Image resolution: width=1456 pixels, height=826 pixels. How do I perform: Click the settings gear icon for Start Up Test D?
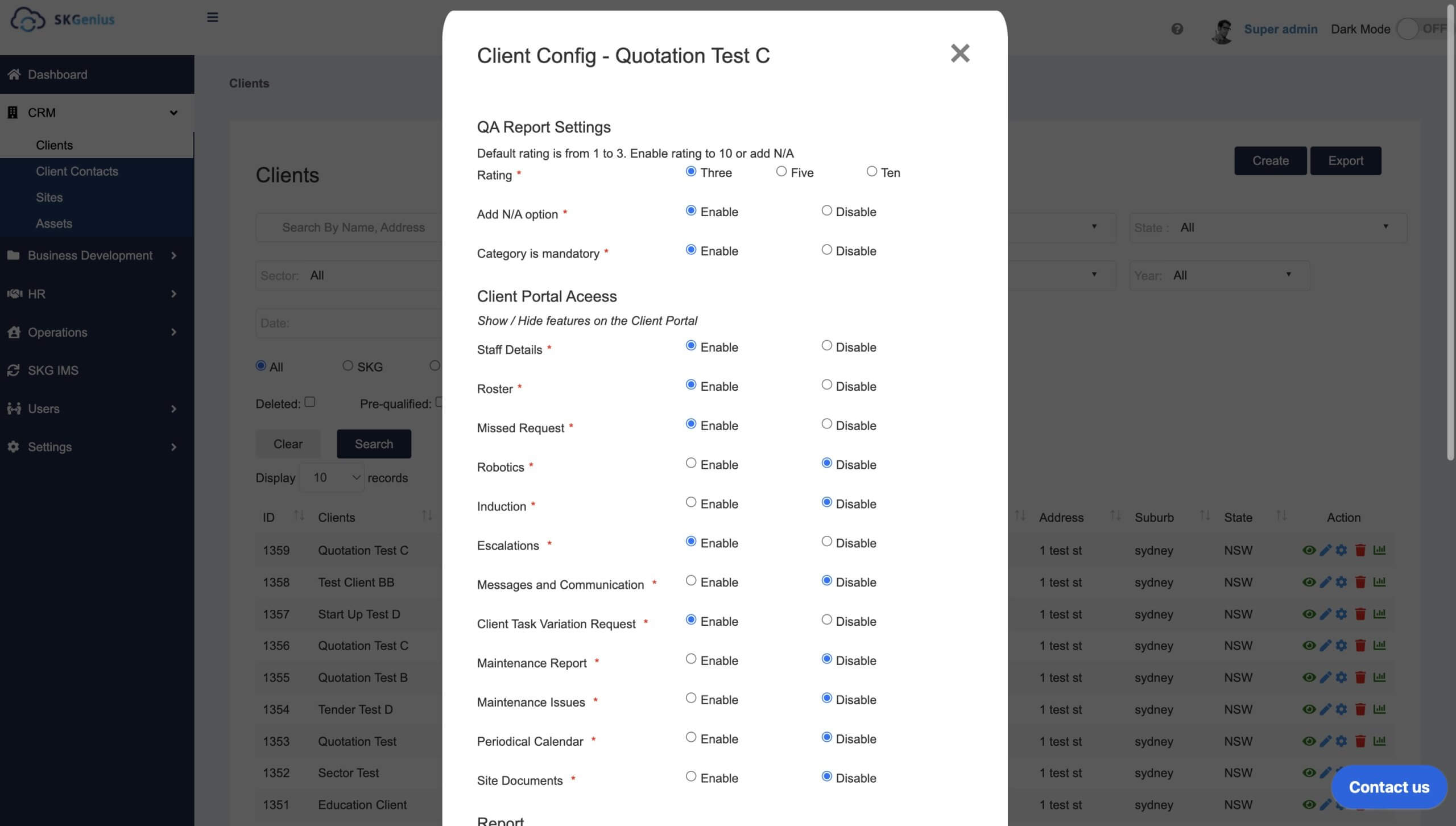(x=1341, y=614)
